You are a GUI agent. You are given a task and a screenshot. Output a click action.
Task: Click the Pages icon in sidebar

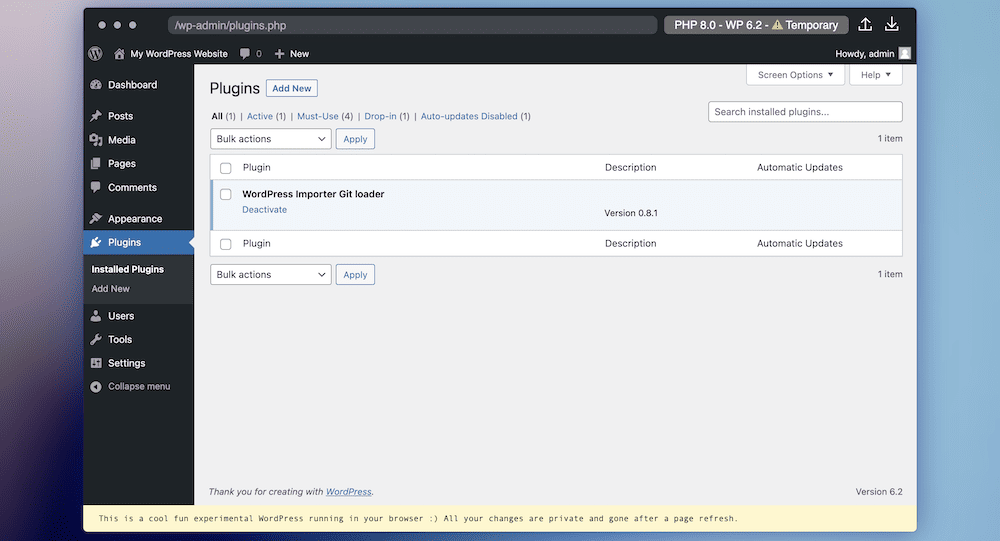point(96,163)
